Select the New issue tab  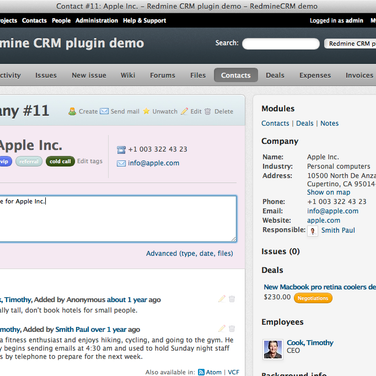pos(89,75)
